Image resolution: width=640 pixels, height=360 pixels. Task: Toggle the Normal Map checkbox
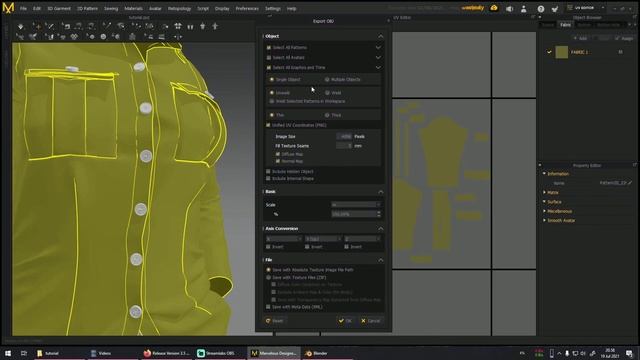(x=278, y=161)
